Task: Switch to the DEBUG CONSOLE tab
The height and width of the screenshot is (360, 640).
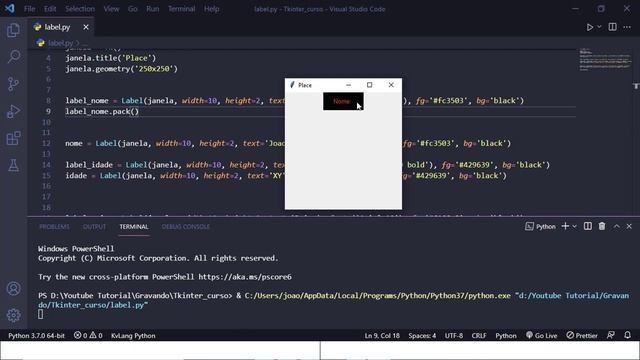Action: 186,227
